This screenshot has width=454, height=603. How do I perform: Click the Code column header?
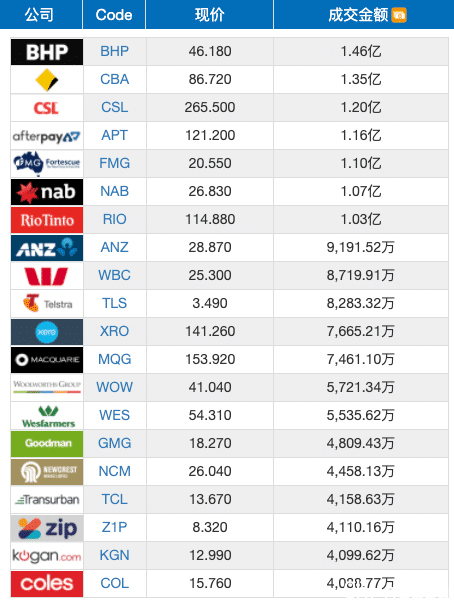(x=114, y=15)
